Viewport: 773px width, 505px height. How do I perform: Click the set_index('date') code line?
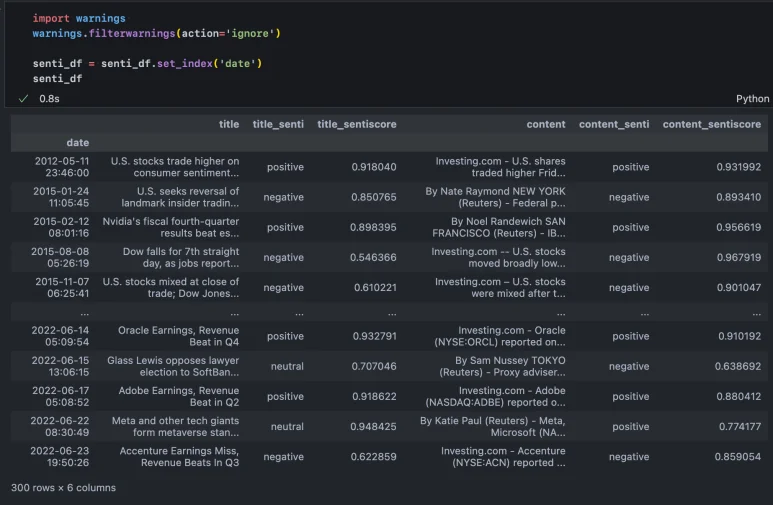(x=147, y=63)
